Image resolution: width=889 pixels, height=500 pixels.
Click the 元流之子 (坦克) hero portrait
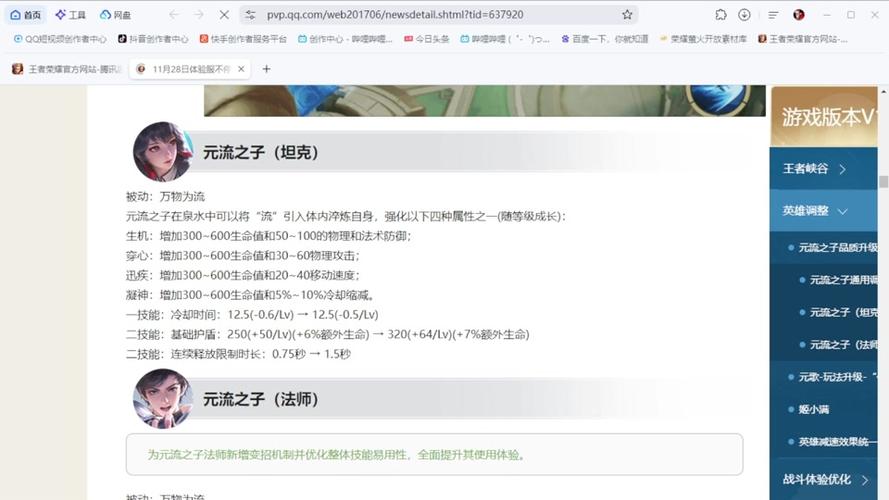pos(163,152)
